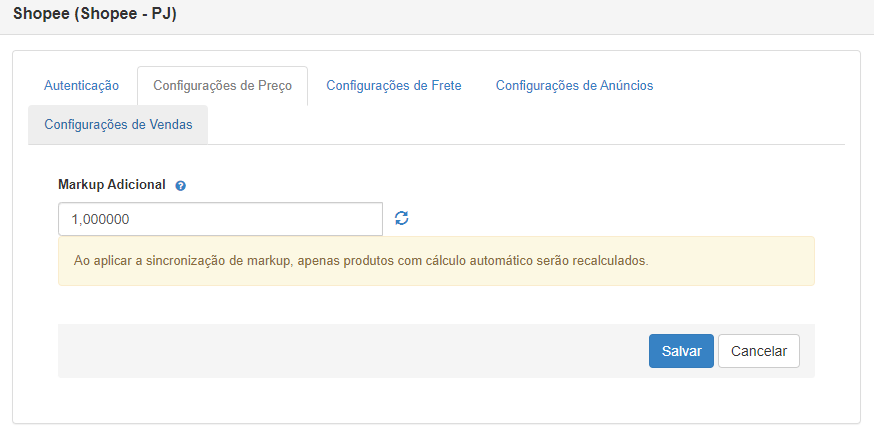Open the Configurações de Vendas tab

click(118, 124)
